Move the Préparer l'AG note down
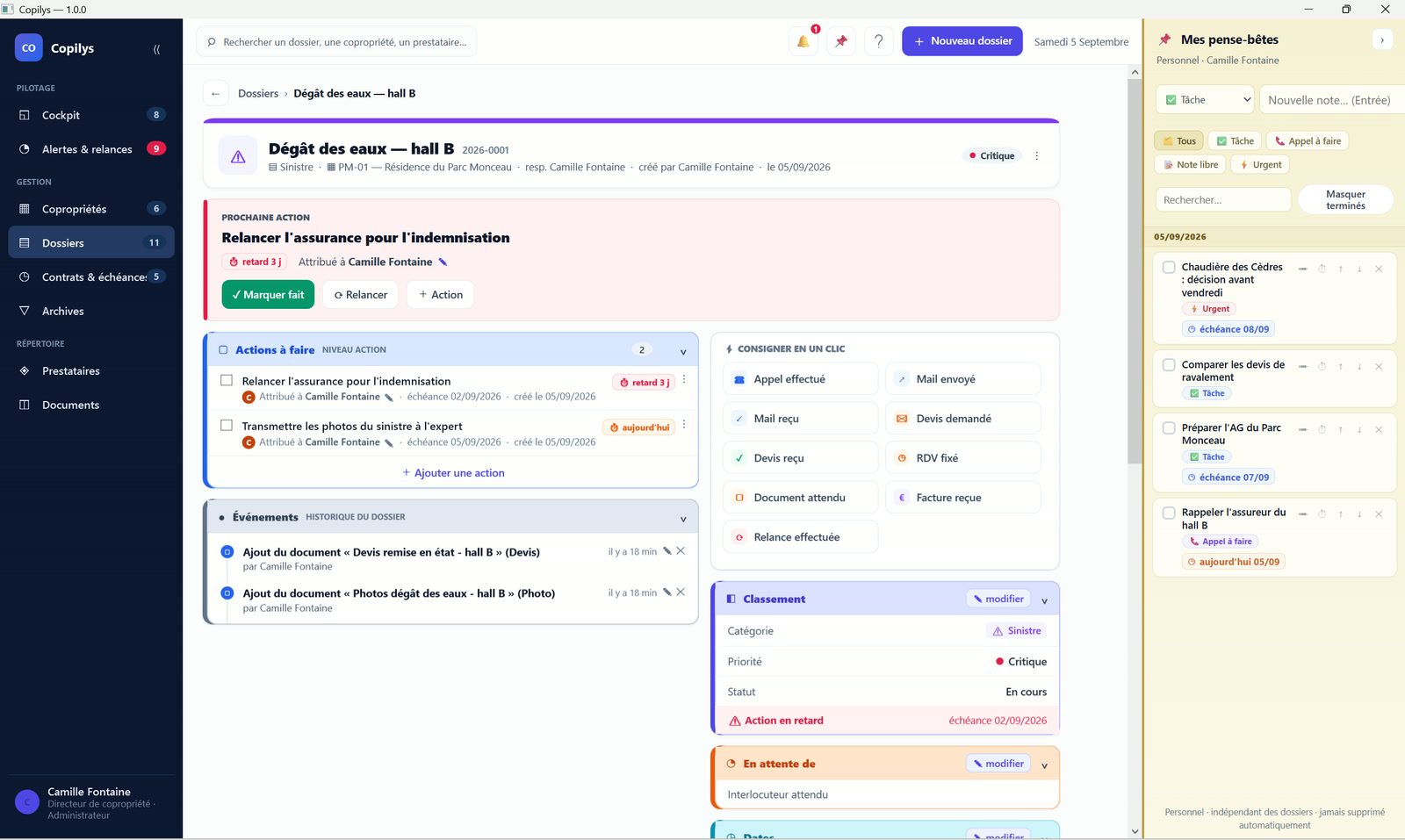1405x840 pixels. pyautogui.click(x=1359, y=429)
